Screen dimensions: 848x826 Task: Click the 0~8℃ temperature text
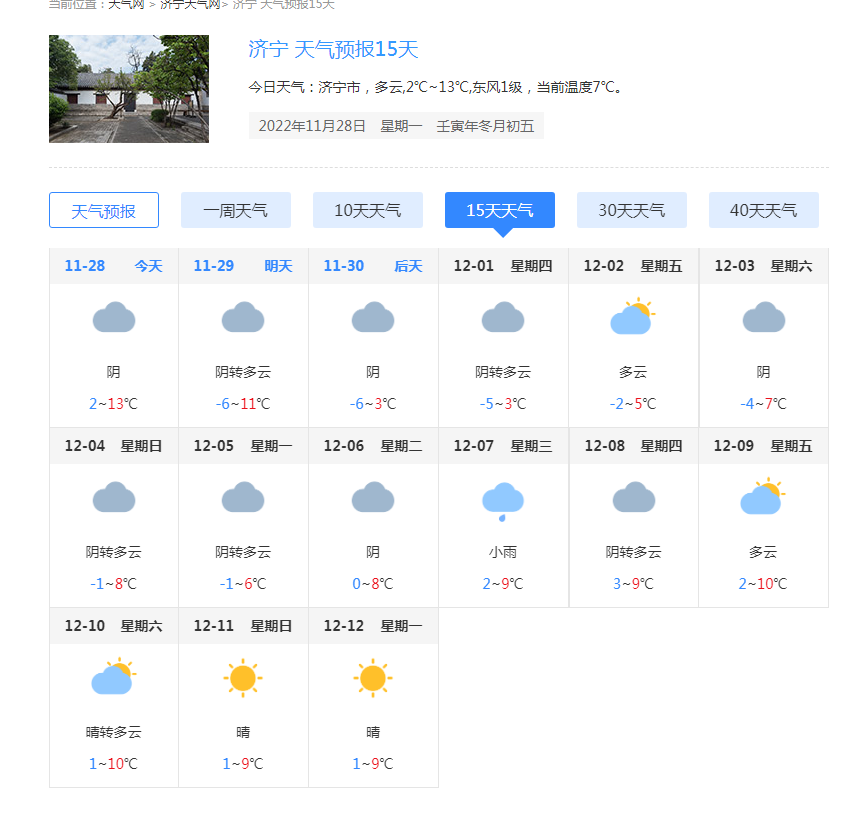[x=373, y=584]
